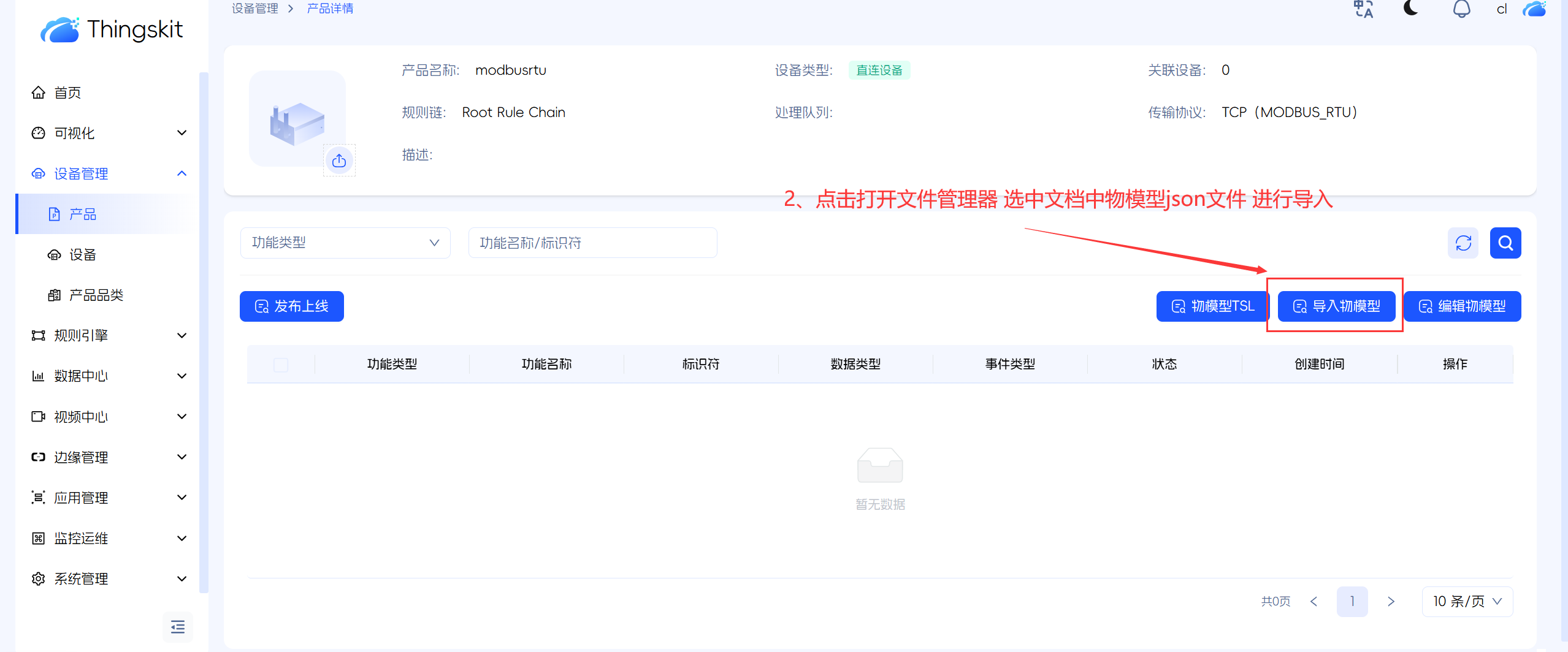Click the language translation icon
Viewport: 1568px width, 652px height.
(x=1363, y=9)
